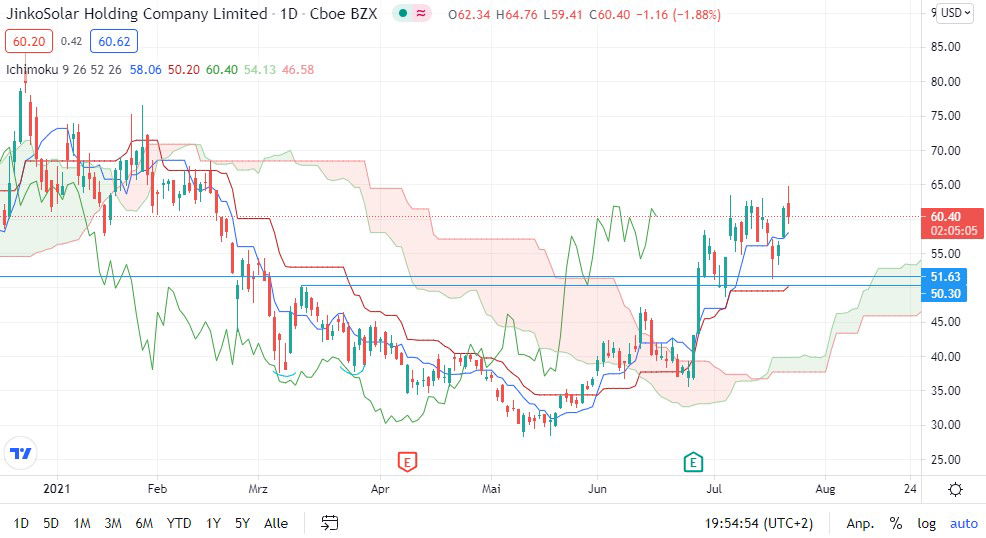
Task: Click the Ichimoku value 46.58
Action: (x=298, y=70)
